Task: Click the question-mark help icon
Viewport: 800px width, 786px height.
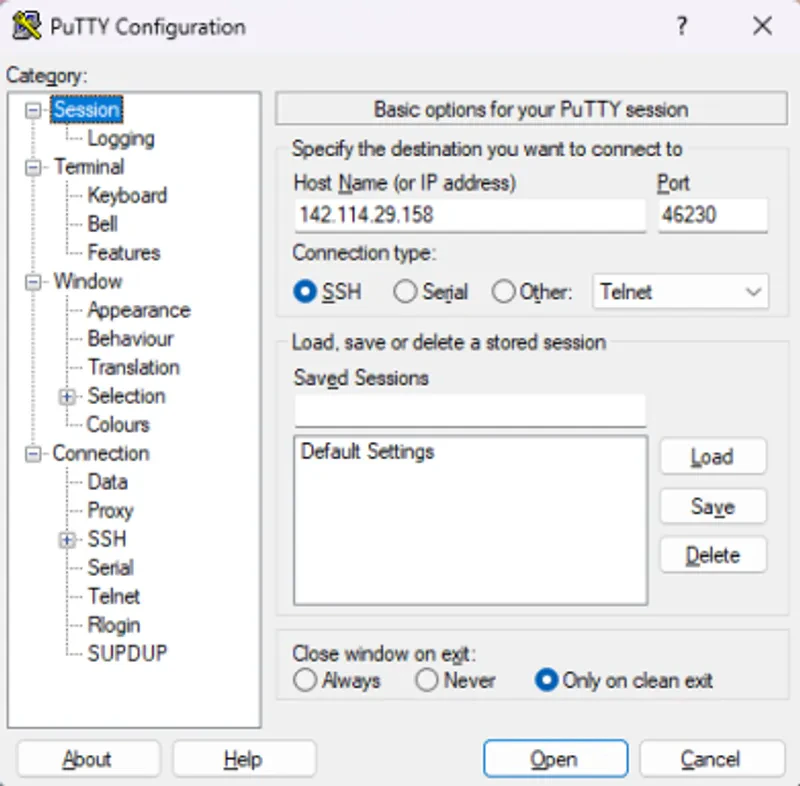Action: tap(681, 27)
